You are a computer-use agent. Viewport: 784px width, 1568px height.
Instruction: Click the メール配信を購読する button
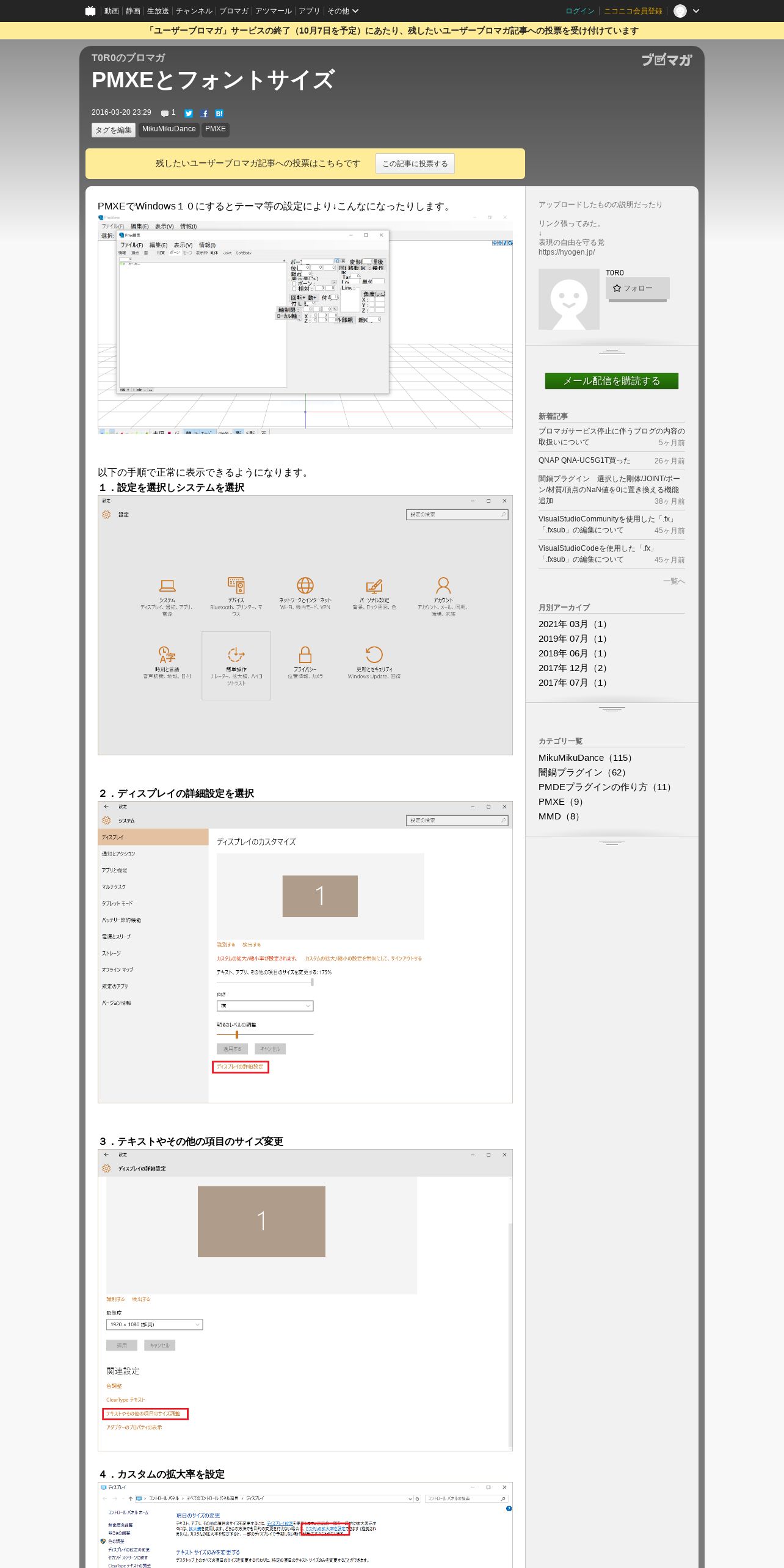pos(612,381)
